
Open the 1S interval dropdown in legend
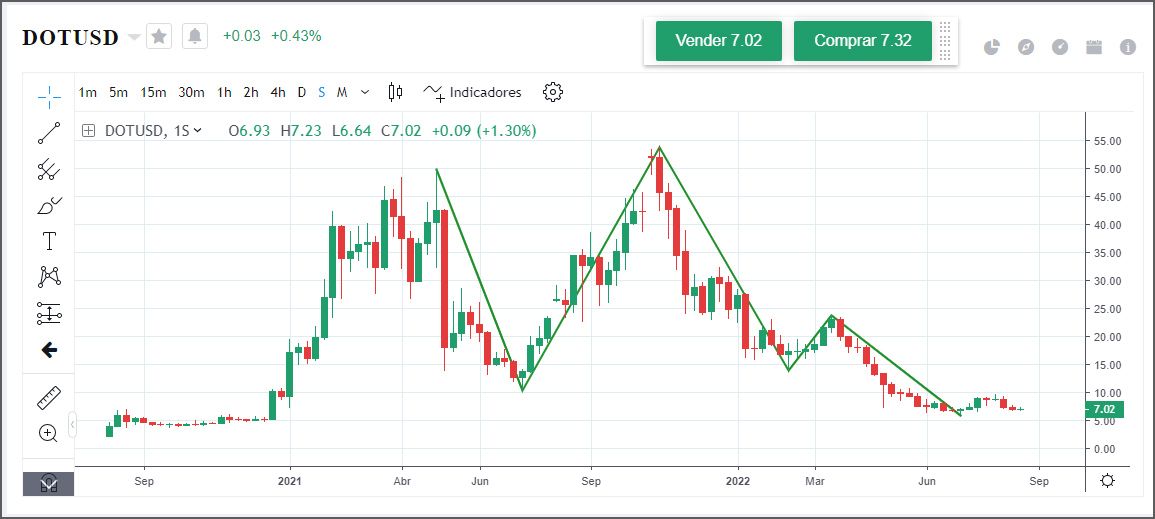187,131
